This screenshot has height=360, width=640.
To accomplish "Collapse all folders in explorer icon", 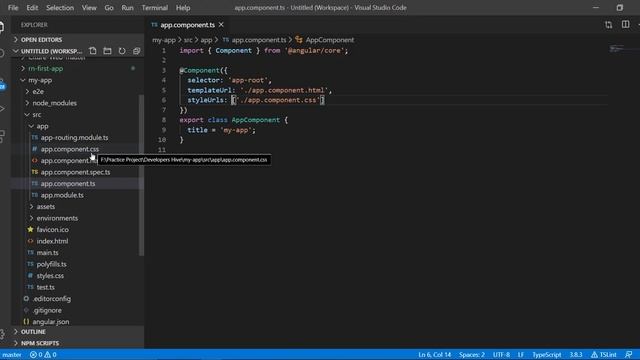I will click(x=136, y=51).
